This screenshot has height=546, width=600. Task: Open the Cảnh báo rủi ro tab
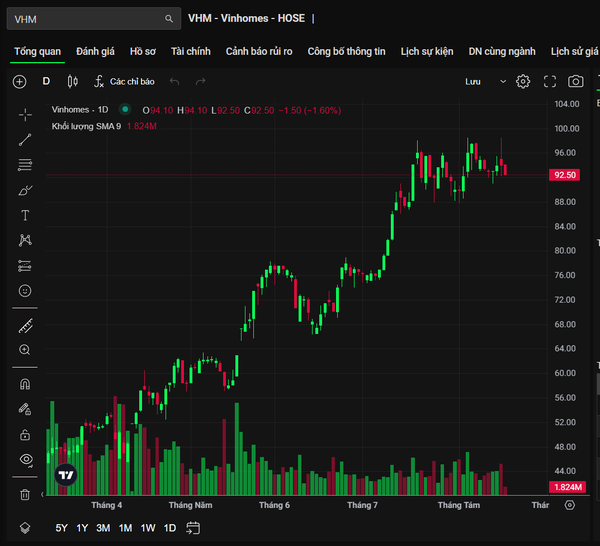[259, 52]
